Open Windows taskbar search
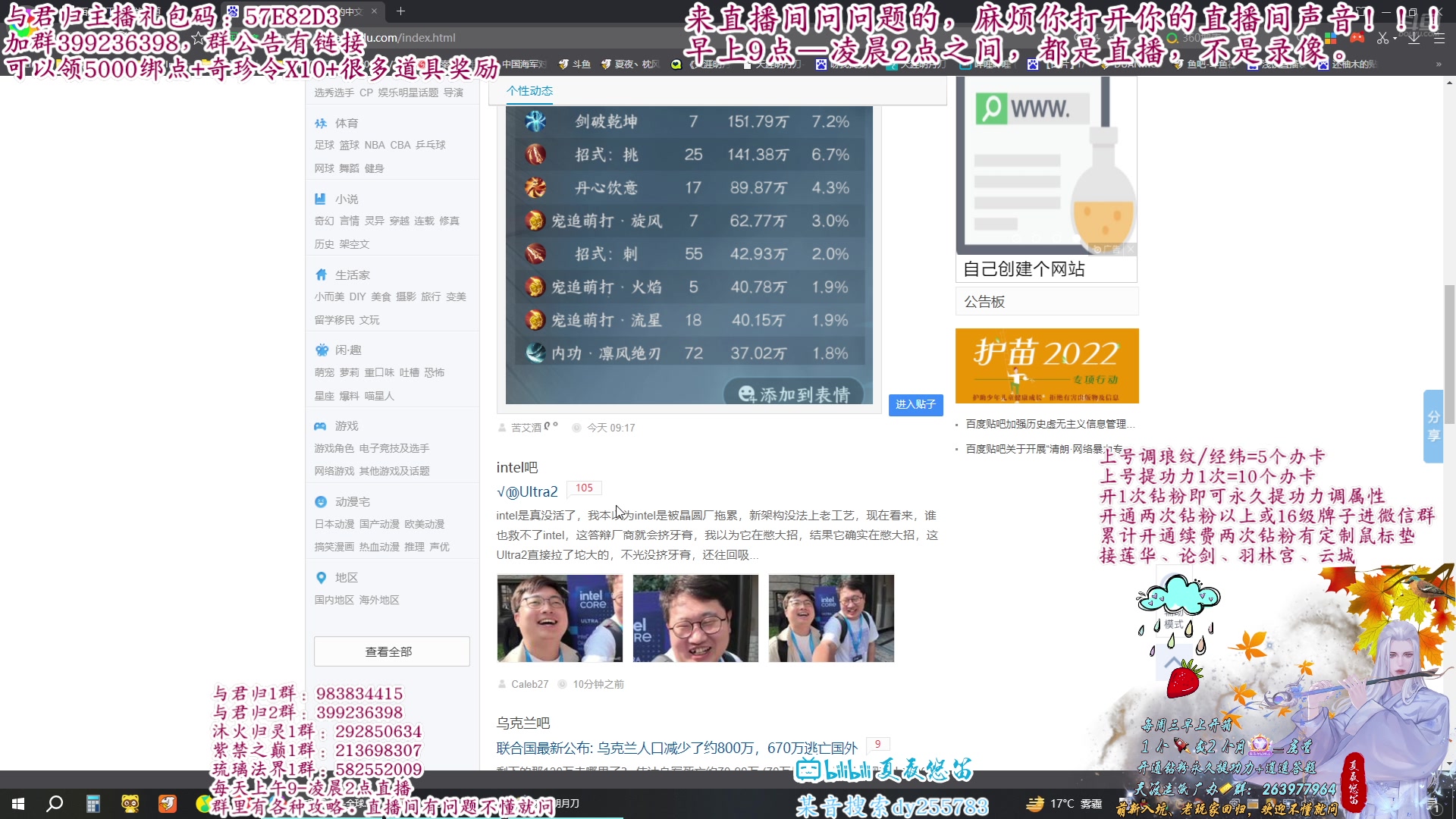The width and height of the screenshot is (1456, 819). 55,804
